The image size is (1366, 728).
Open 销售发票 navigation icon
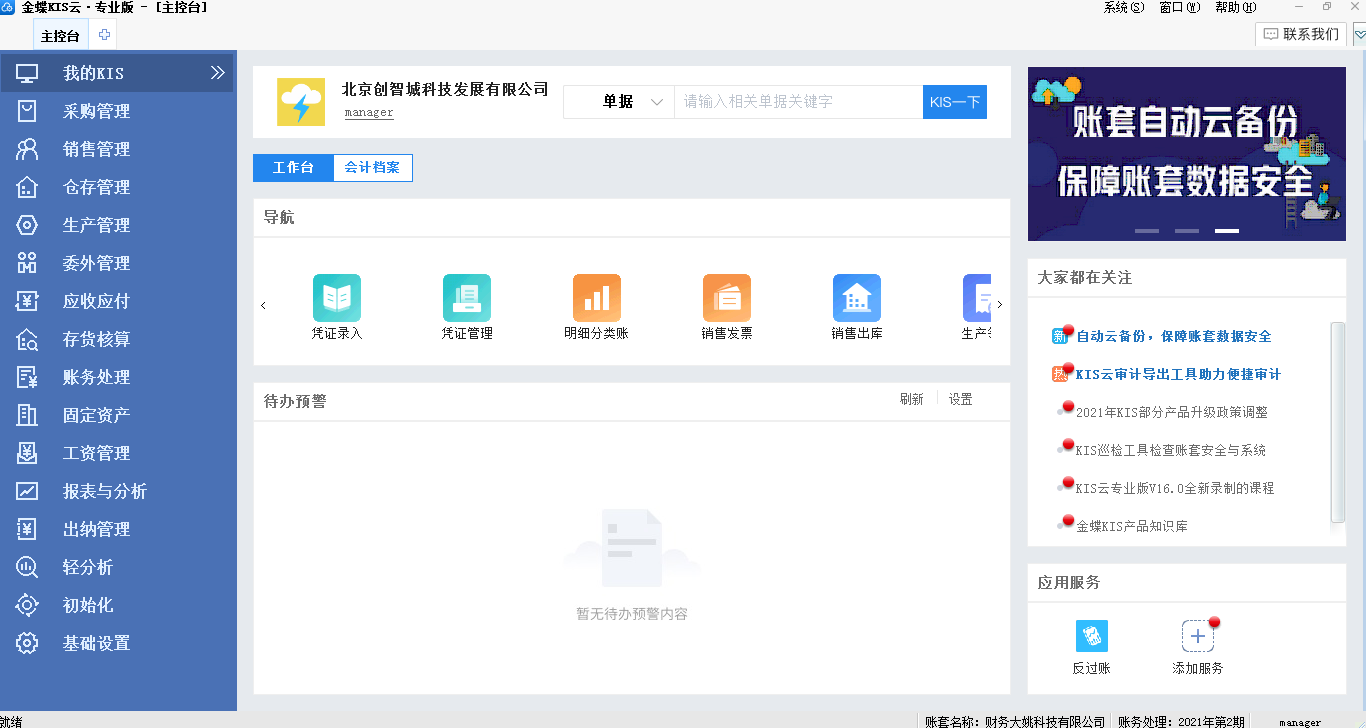coord(727,298)
